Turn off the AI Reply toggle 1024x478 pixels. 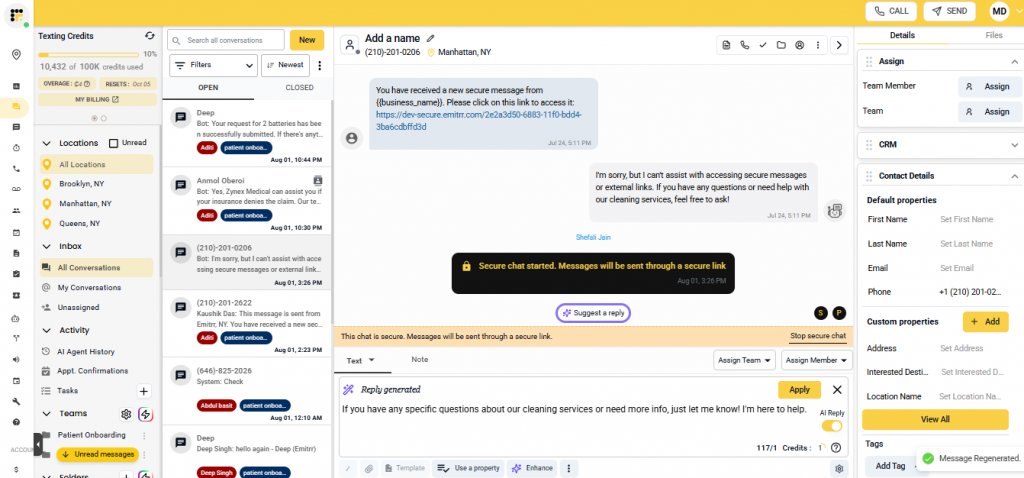pyautogui.click(x=831, y=426)
